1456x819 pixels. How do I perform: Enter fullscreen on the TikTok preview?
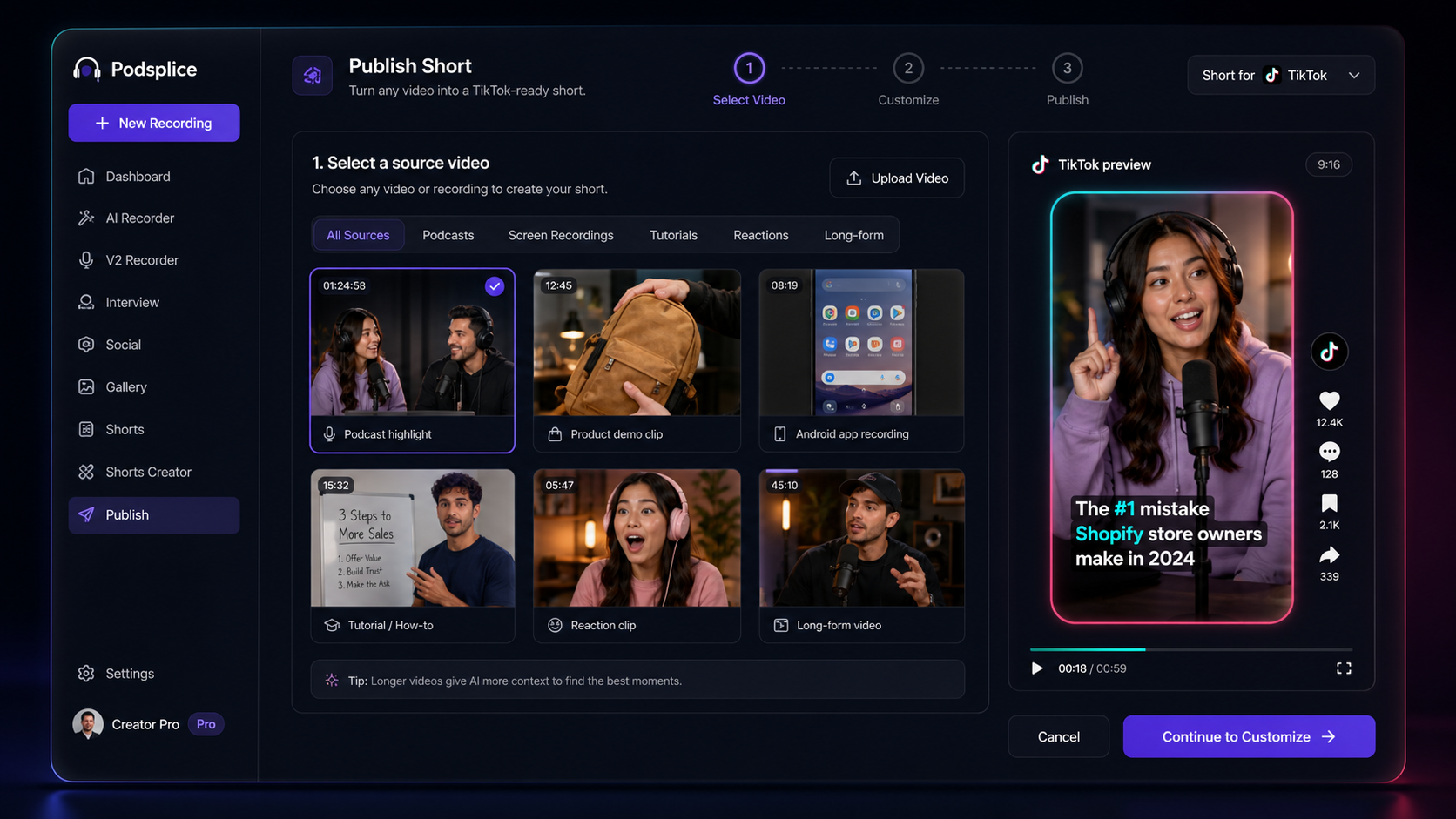[x=1344, y=668]
